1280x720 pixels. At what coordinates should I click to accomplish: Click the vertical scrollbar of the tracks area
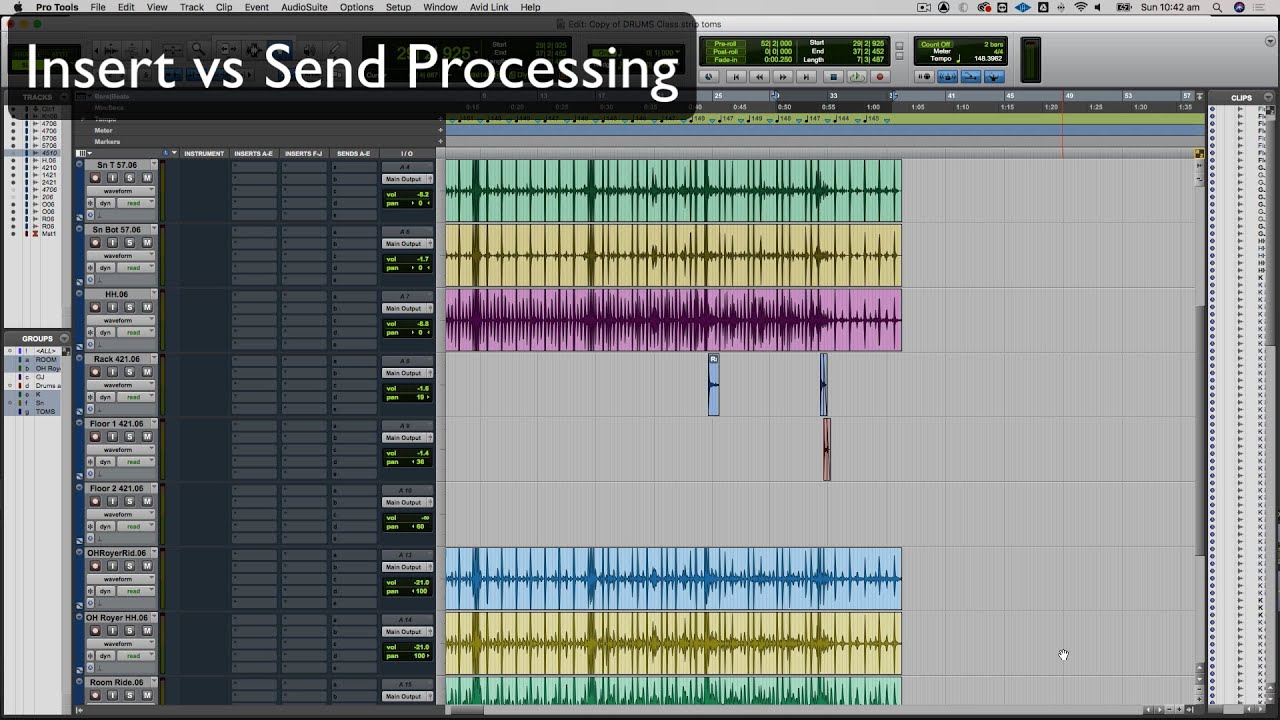click(x=1200, y=430)
